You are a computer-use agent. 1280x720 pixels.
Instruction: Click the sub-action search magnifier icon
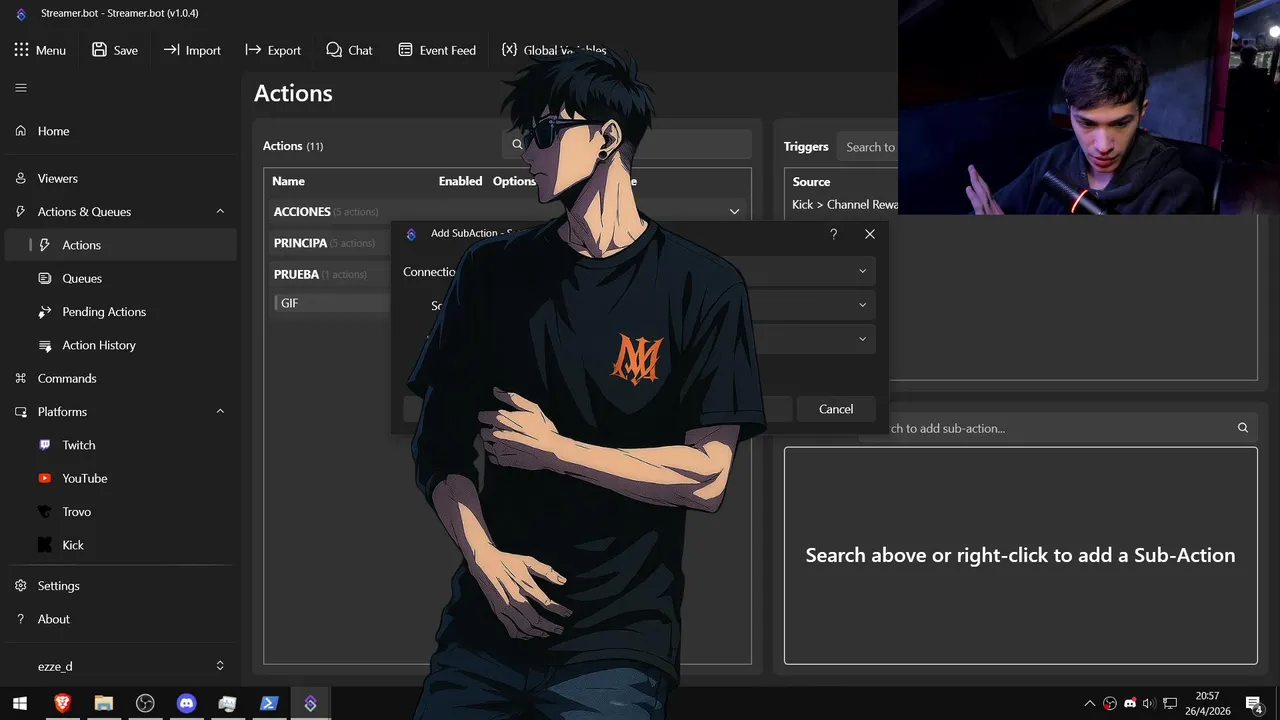click(1243, 428)
